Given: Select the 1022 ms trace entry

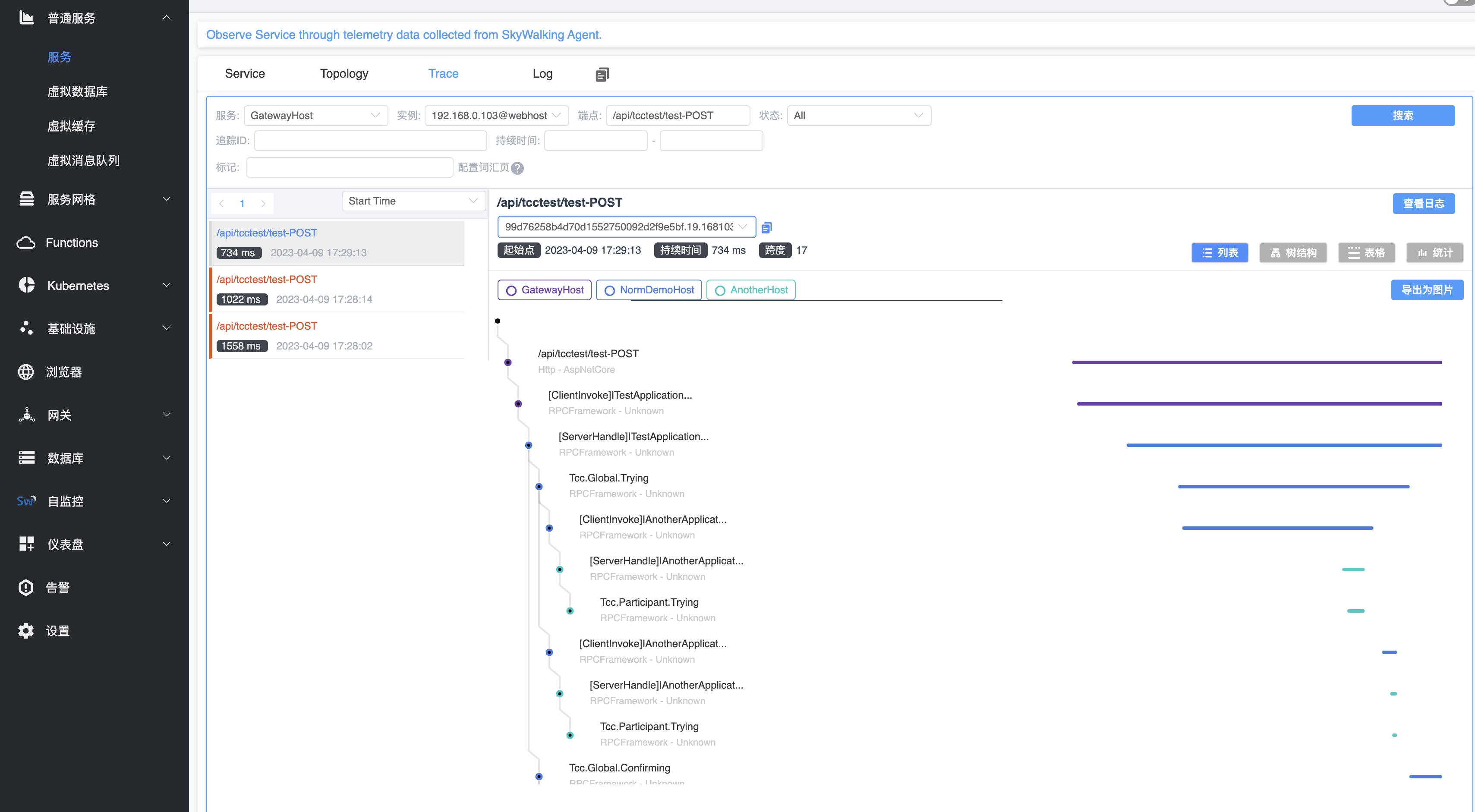Looking at the screenshot, I should pyautogui.click(x=337, y=289).
